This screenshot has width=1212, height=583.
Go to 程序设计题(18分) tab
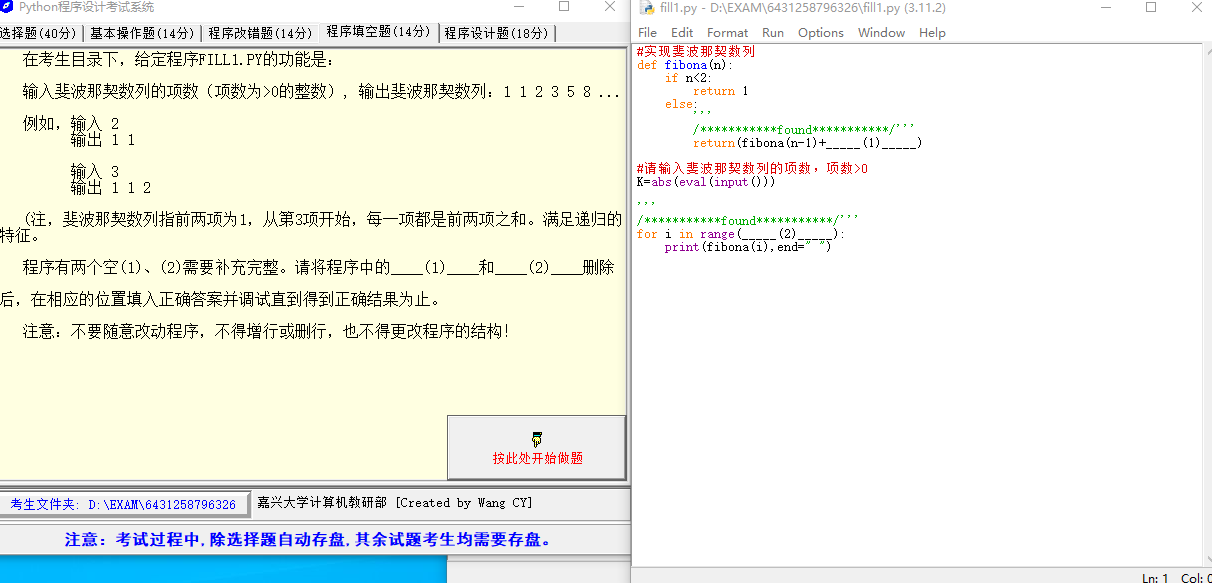pyautogui.click(x=497, y=33)
